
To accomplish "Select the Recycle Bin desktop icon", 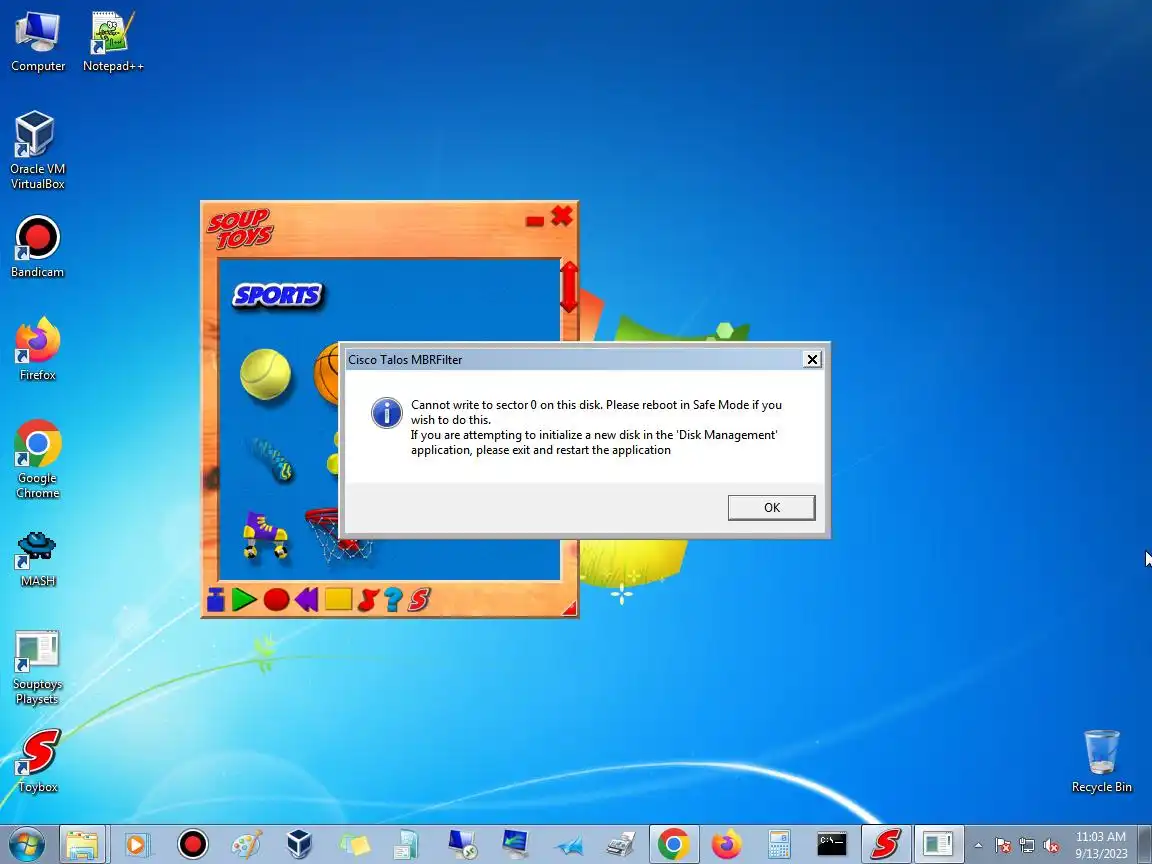I will click(1101, 762).
